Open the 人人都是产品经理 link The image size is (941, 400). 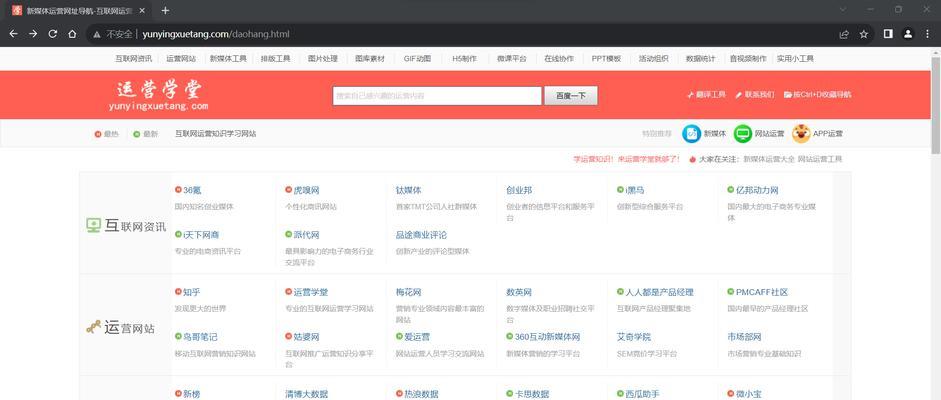coord(660,292)
